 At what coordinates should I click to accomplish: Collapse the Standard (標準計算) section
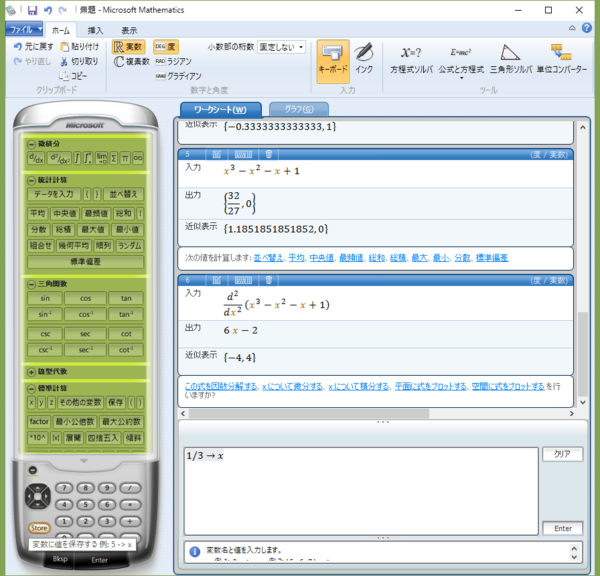coord(31,388)
